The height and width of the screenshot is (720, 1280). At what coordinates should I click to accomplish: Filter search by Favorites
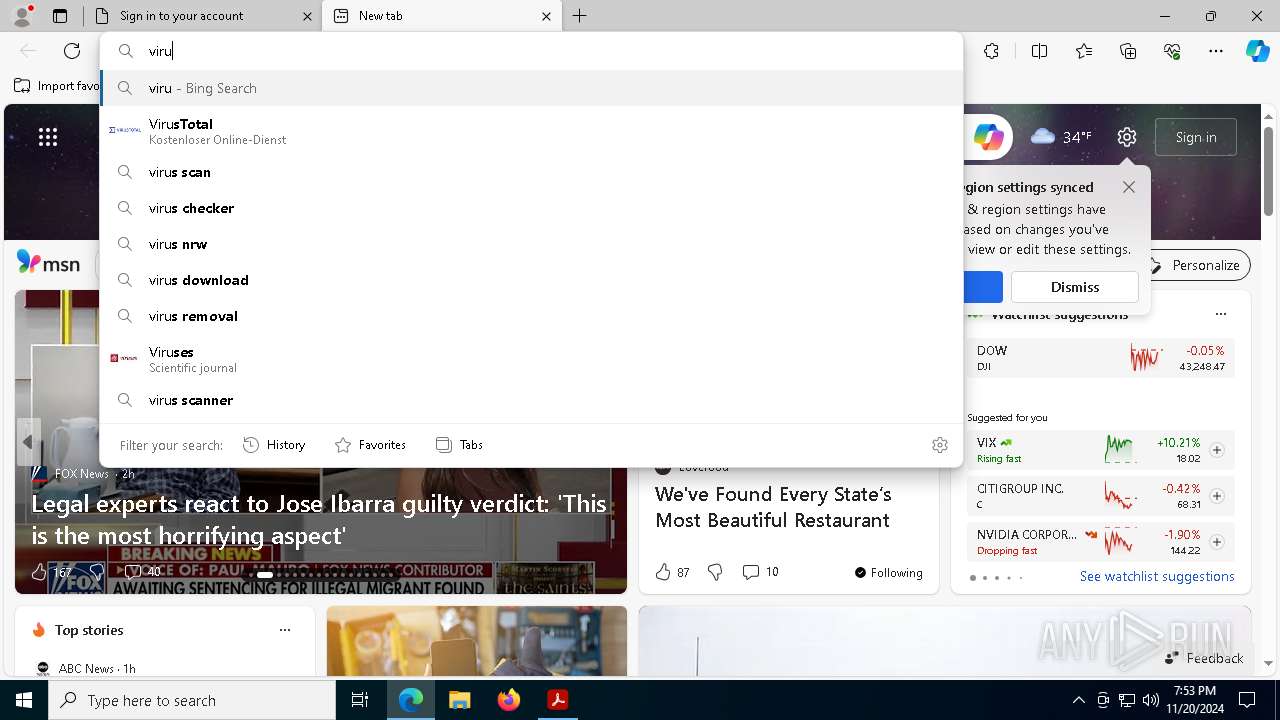click(370, 445)
